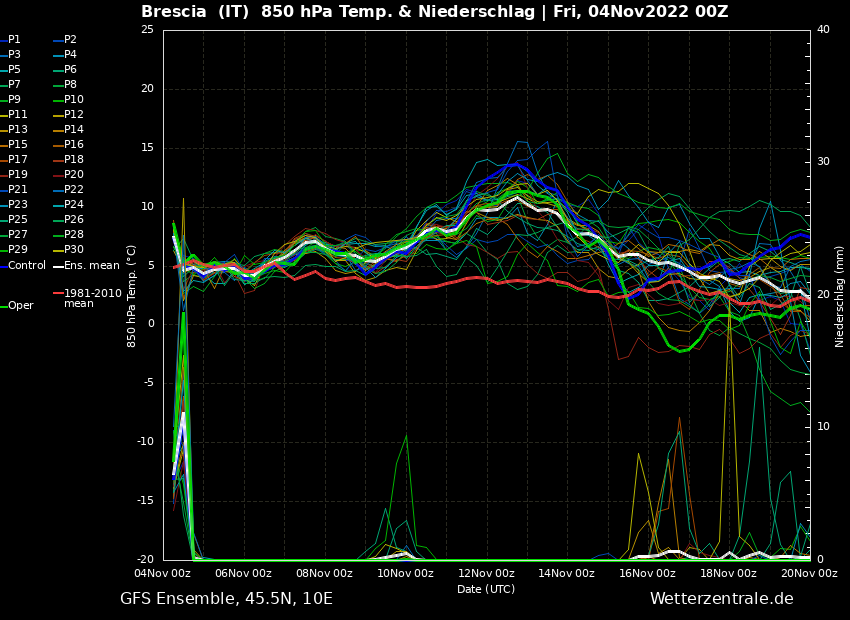The image size is (850, 620).
Task: Click the Niederschlag (mm) axis title
Action: 839,296
